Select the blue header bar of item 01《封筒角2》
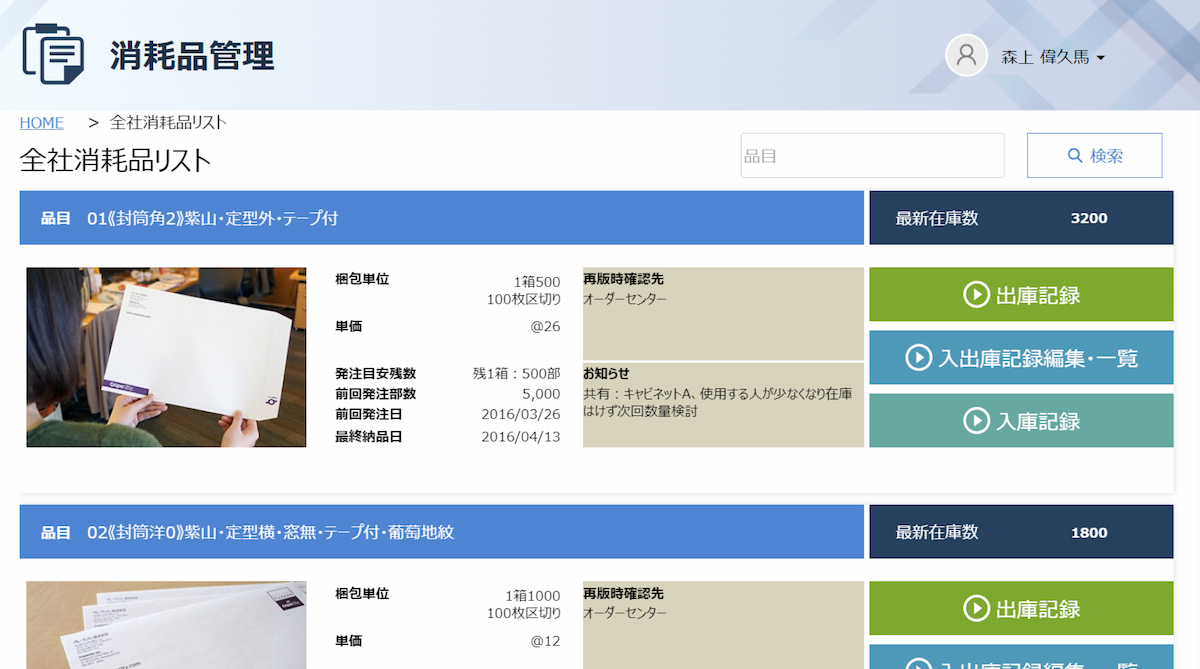 coord(440,217)
